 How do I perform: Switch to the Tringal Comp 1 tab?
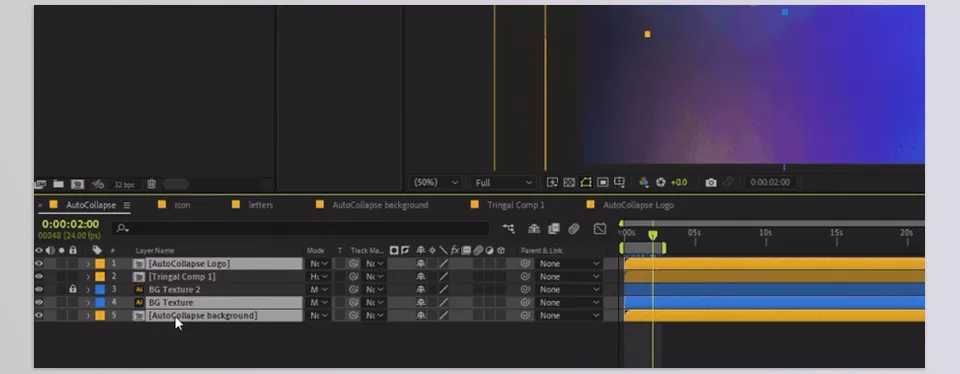[516, 205]
